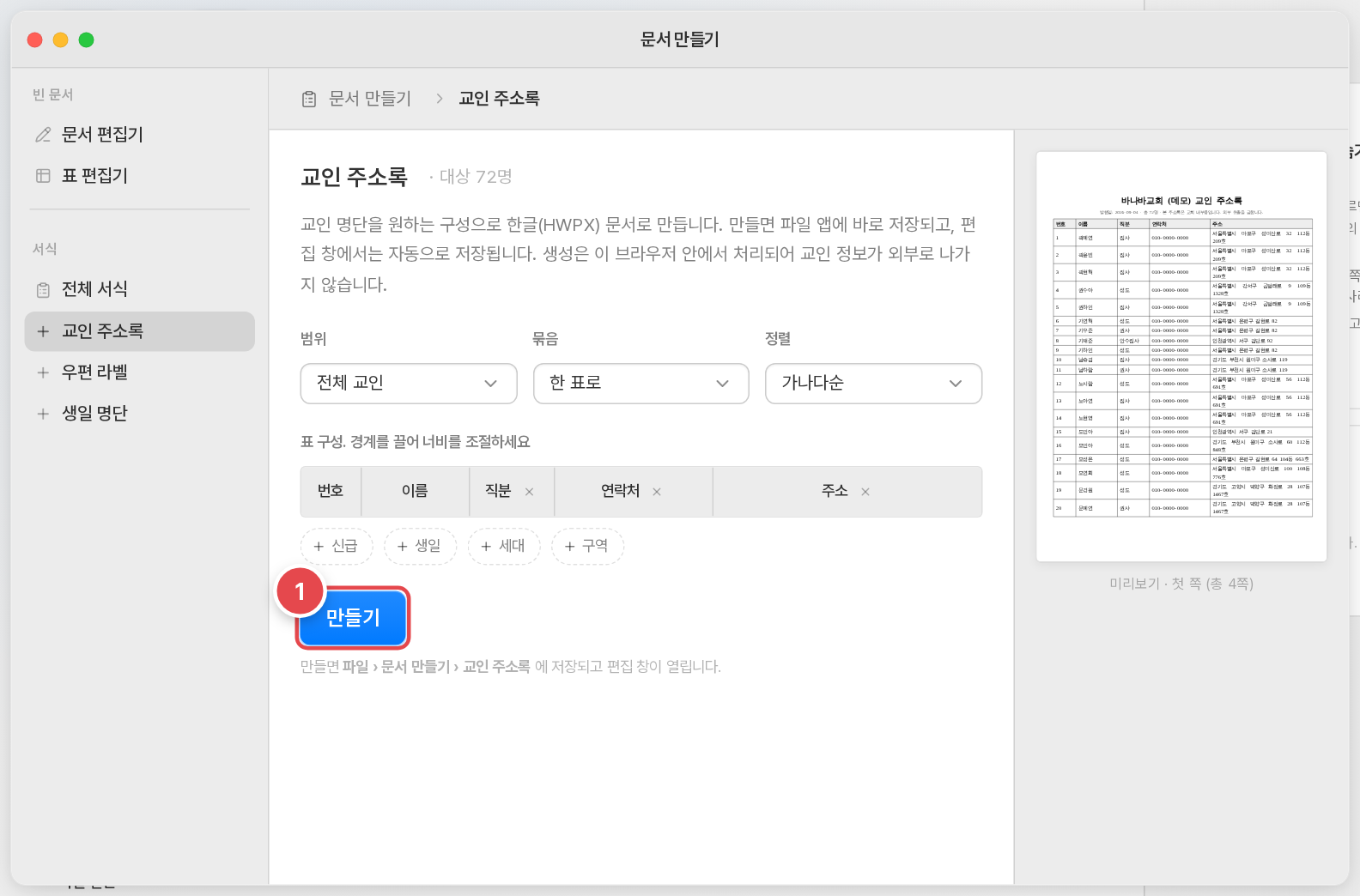1360x896 pixels.
Task: Click the 교인 주소록 breadcrumb label
Action: point(500,99)
